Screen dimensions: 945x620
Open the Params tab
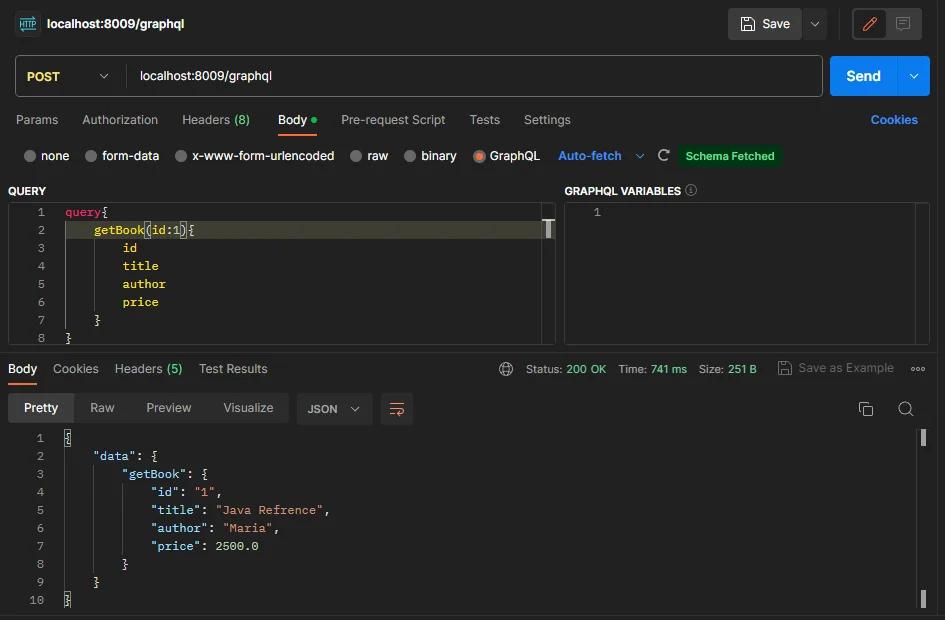click(37, 120)
